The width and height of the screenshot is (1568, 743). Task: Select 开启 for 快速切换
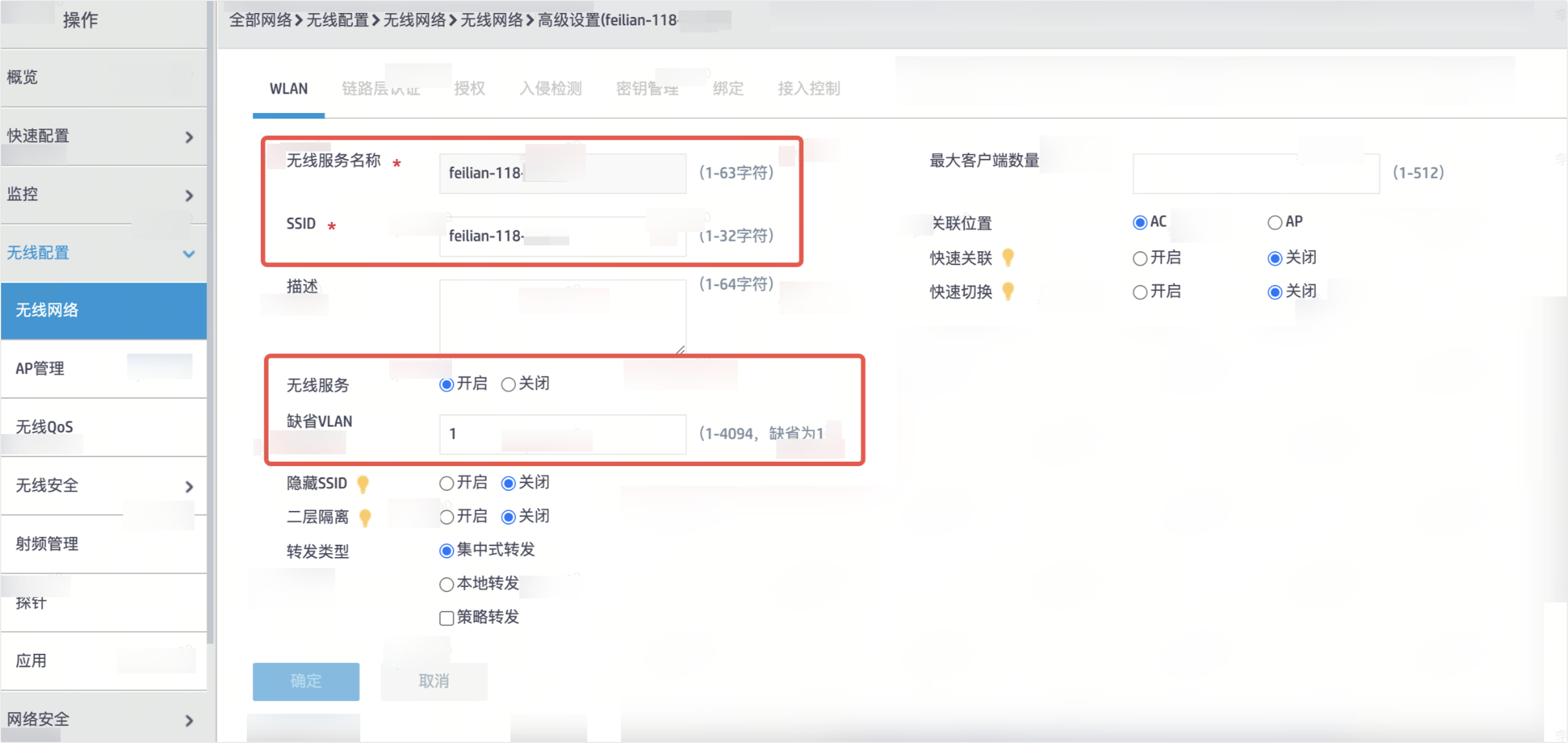(x=1140, y=292)
